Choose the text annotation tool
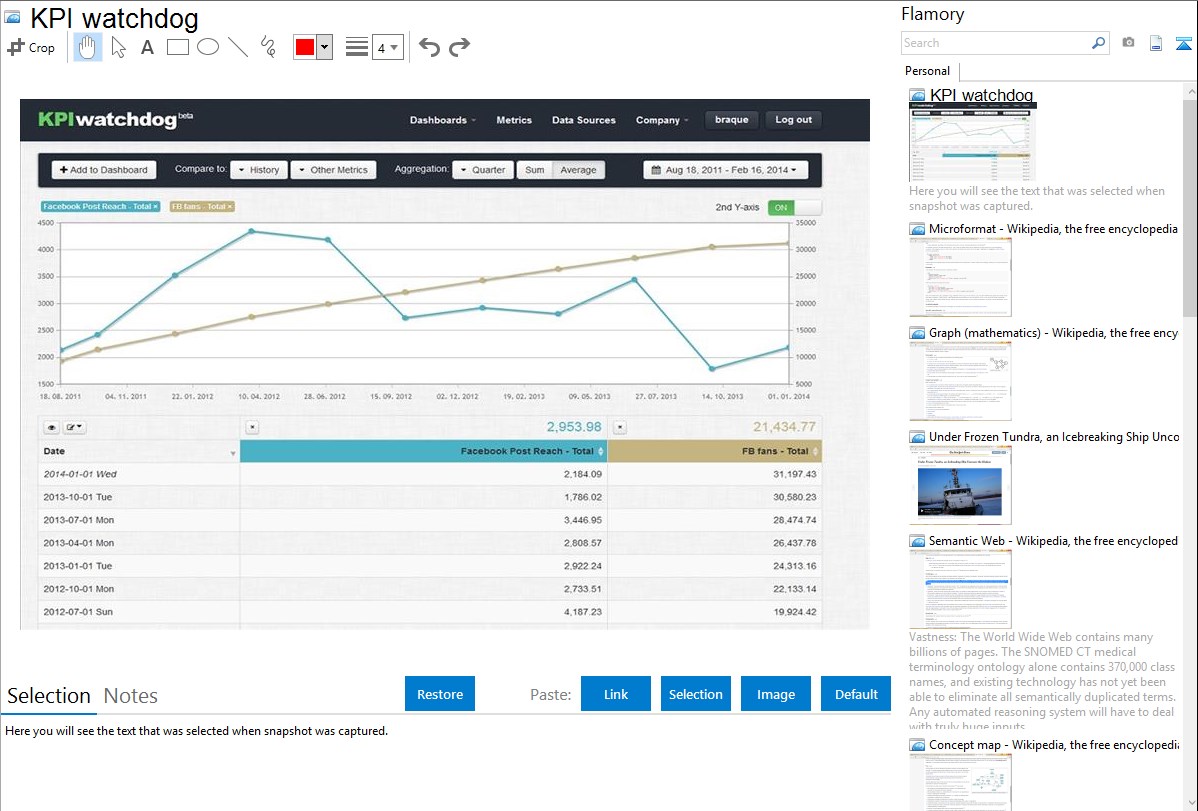The height and width of the screenshot is (811, 1198). [x=147, y=47]
